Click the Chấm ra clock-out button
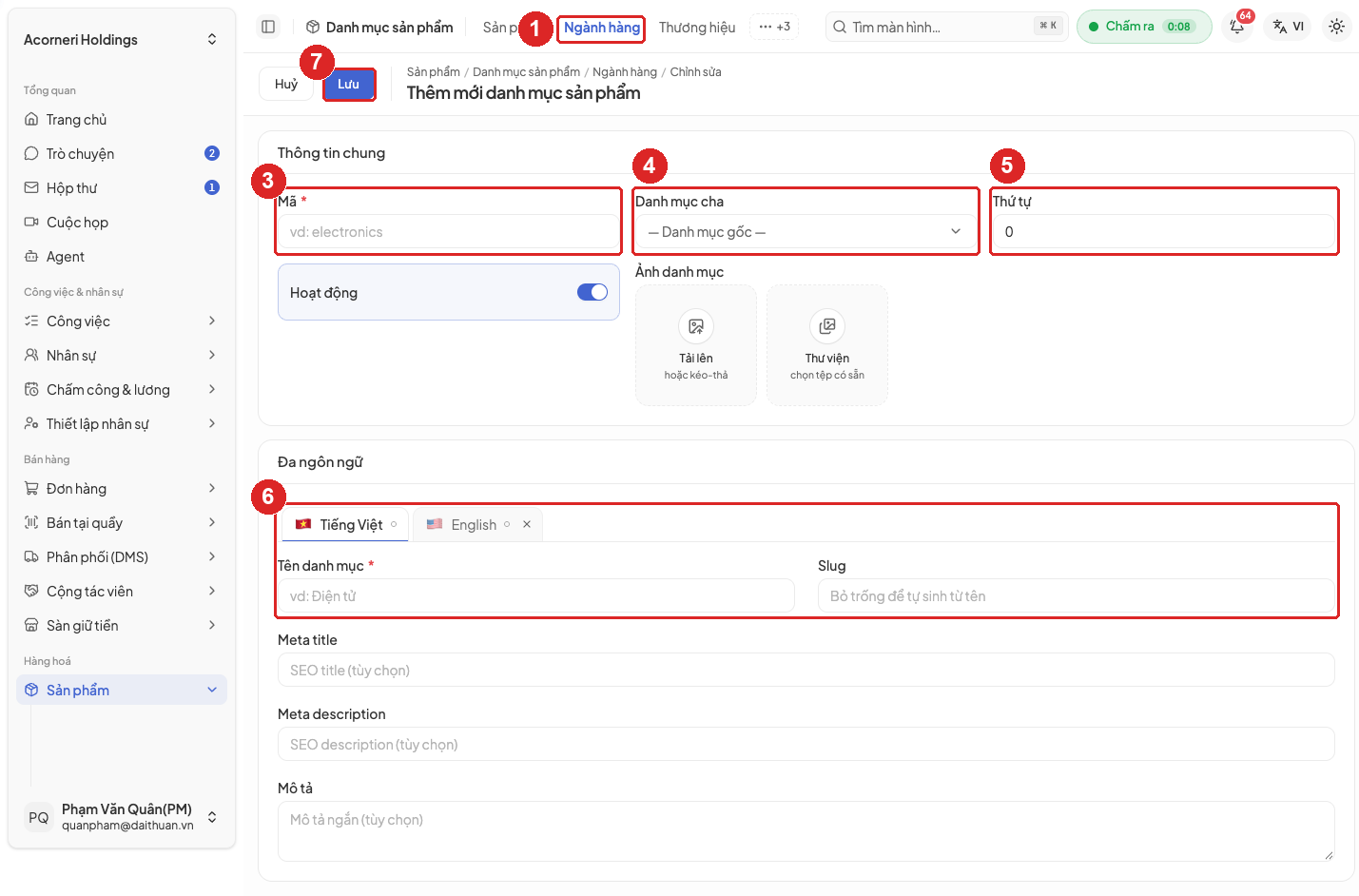The width and height of the screenshot is (1359, 896). 1144,27
